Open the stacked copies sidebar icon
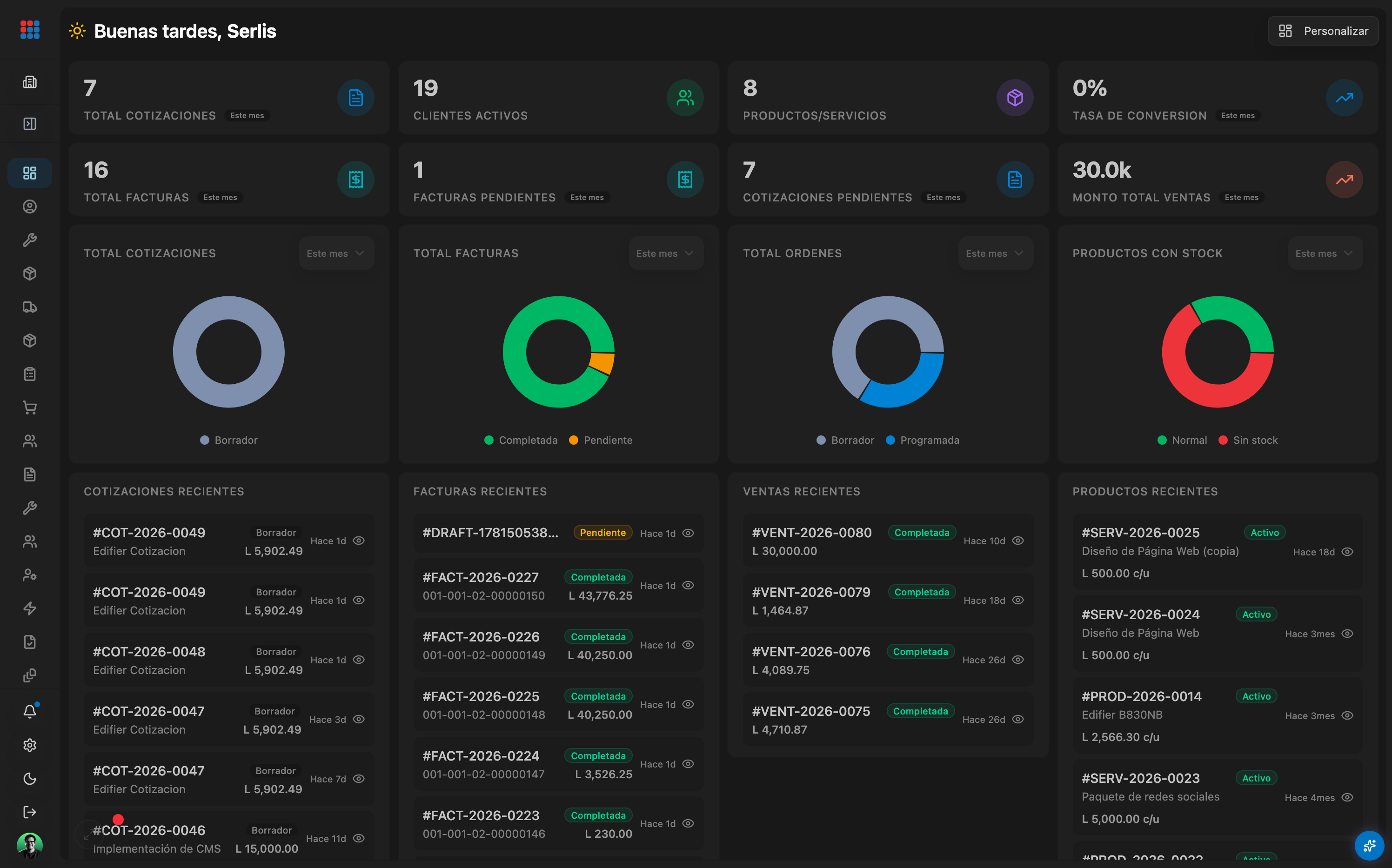This screenshot has height=868, width=1392. point(30,675)
